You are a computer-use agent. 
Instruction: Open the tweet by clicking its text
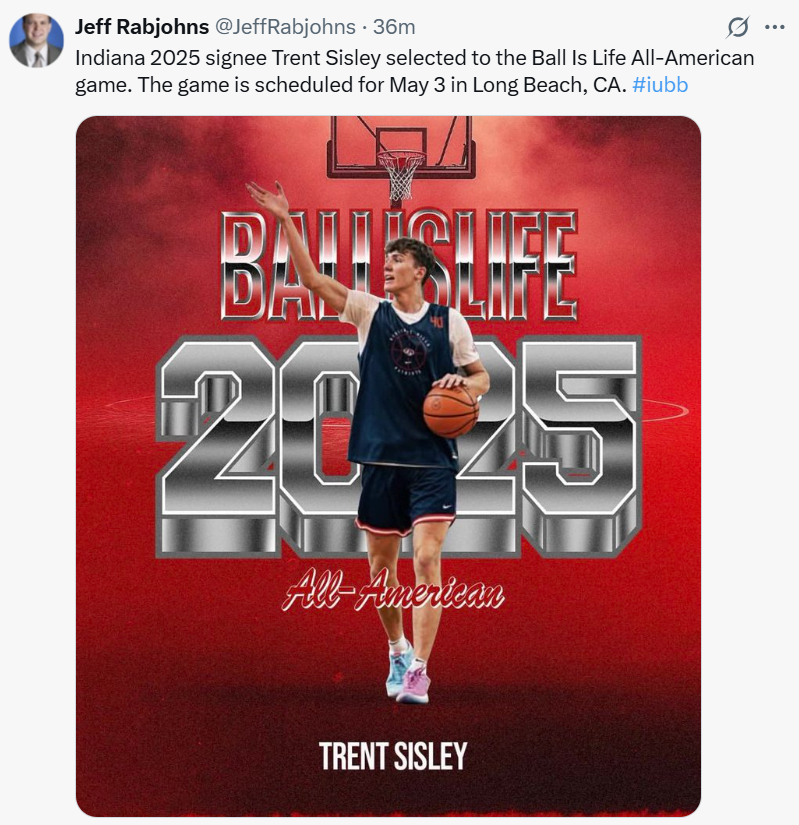pyautogui.click(x=414, y=72)
